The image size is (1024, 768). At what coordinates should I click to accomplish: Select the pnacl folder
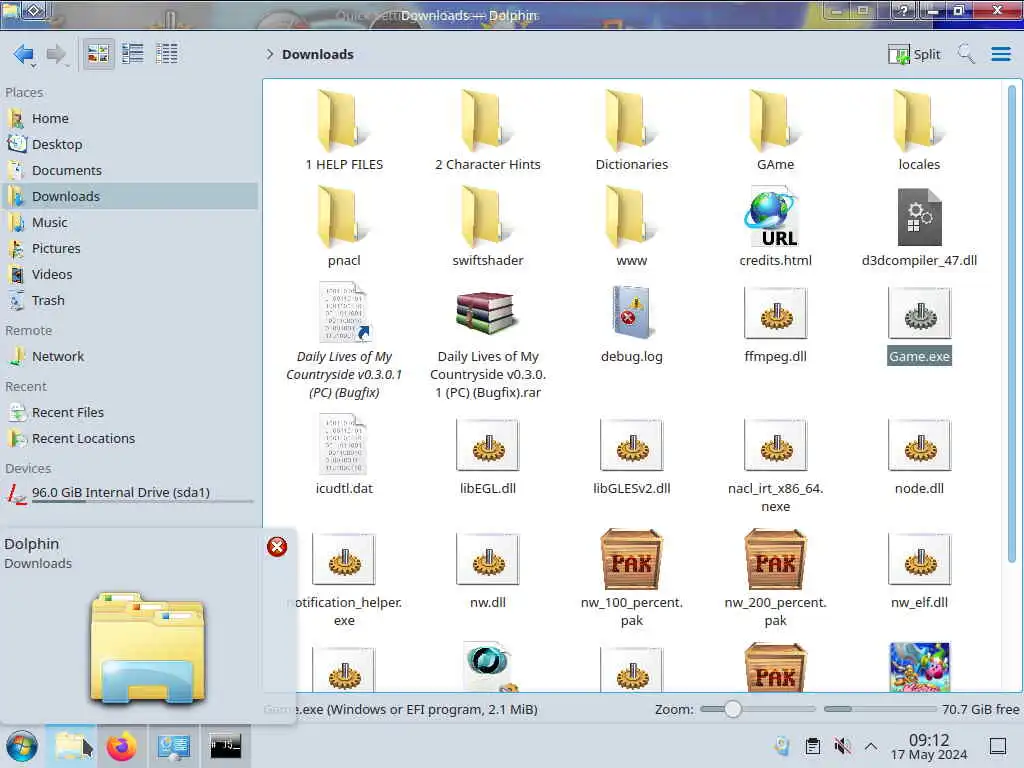[344, 226]
